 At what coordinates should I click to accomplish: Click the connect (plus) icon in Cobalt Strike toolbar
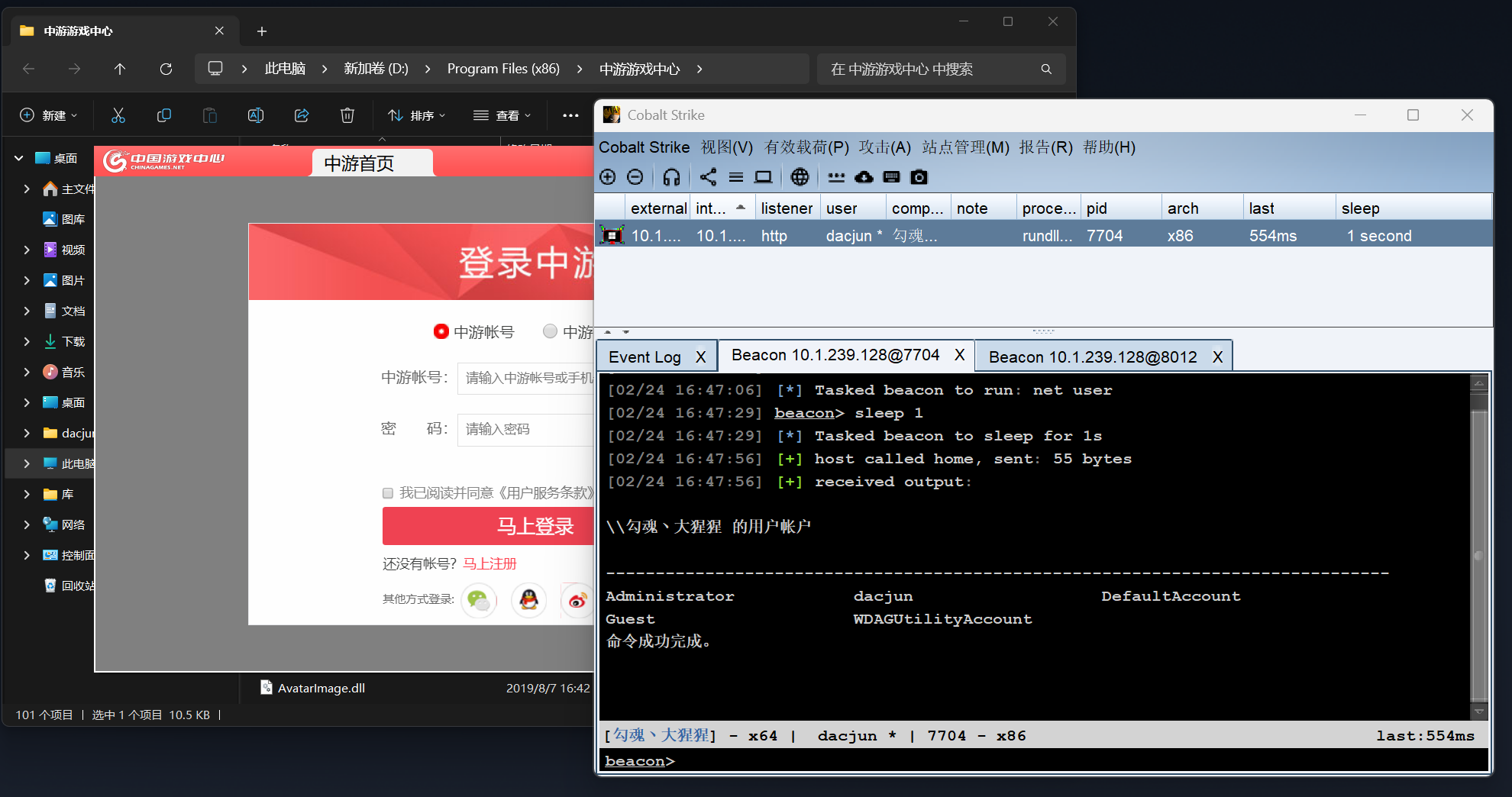pyautogui.click(x=608, y=177)
